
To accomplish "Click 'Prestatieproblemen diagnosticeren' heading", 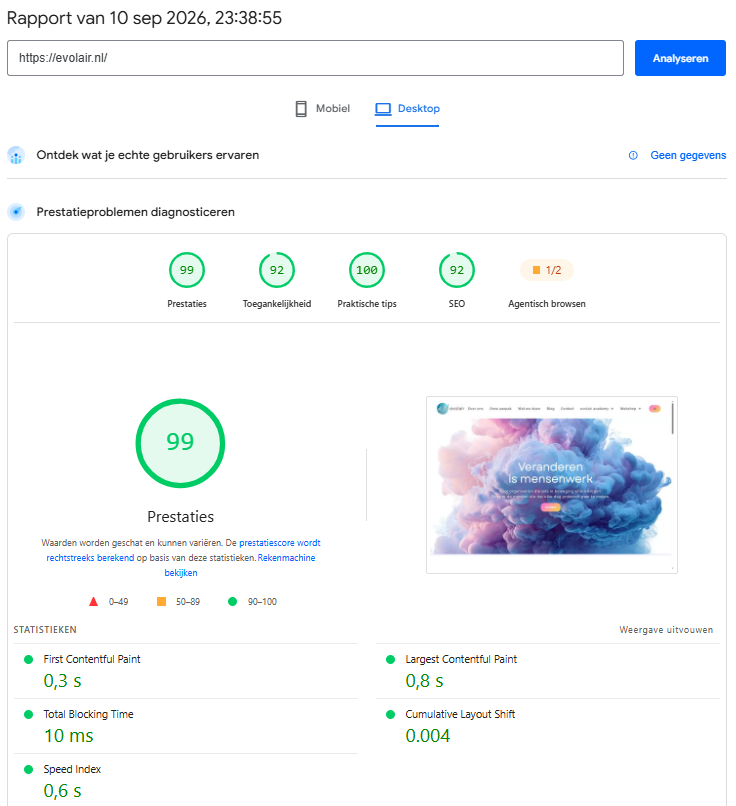I will point(135,212).
